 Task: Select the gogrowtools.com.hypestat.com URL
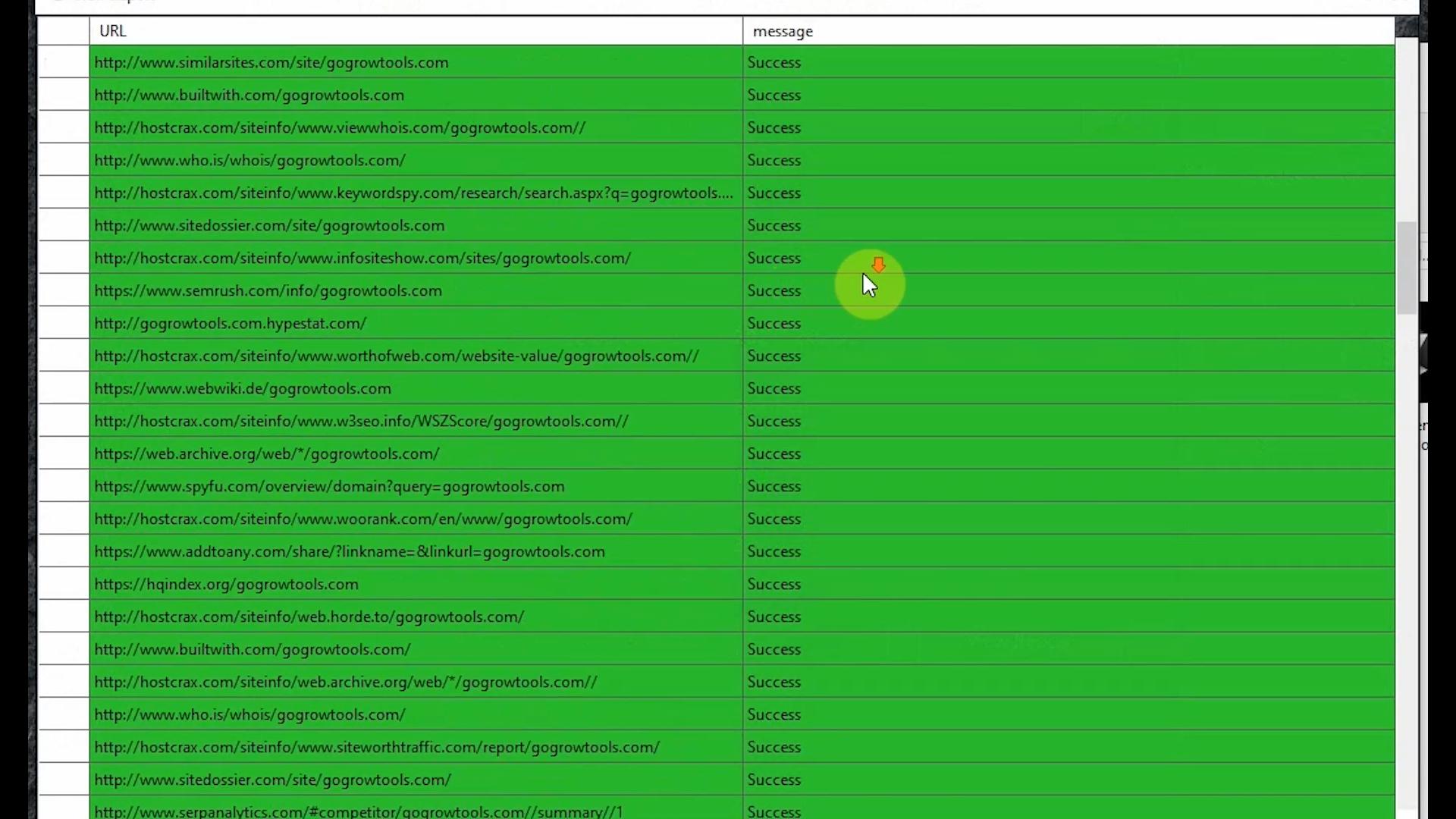[x=230, y=324]
